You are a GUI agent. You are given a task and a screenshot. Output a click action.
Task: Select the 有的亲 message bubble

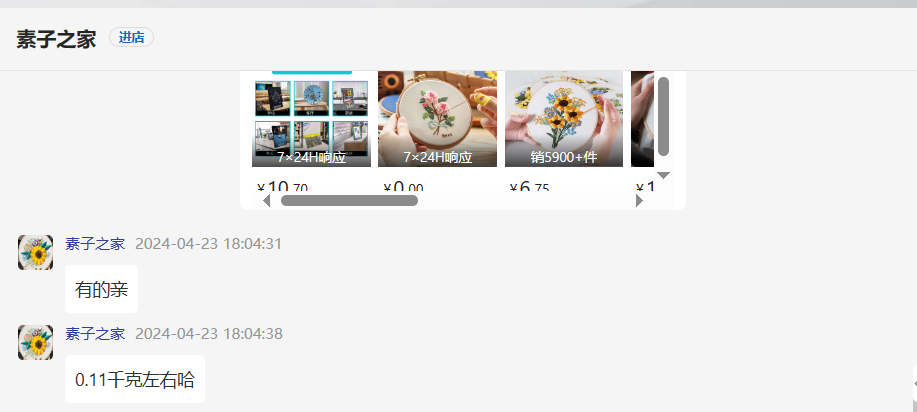point(101,289)
